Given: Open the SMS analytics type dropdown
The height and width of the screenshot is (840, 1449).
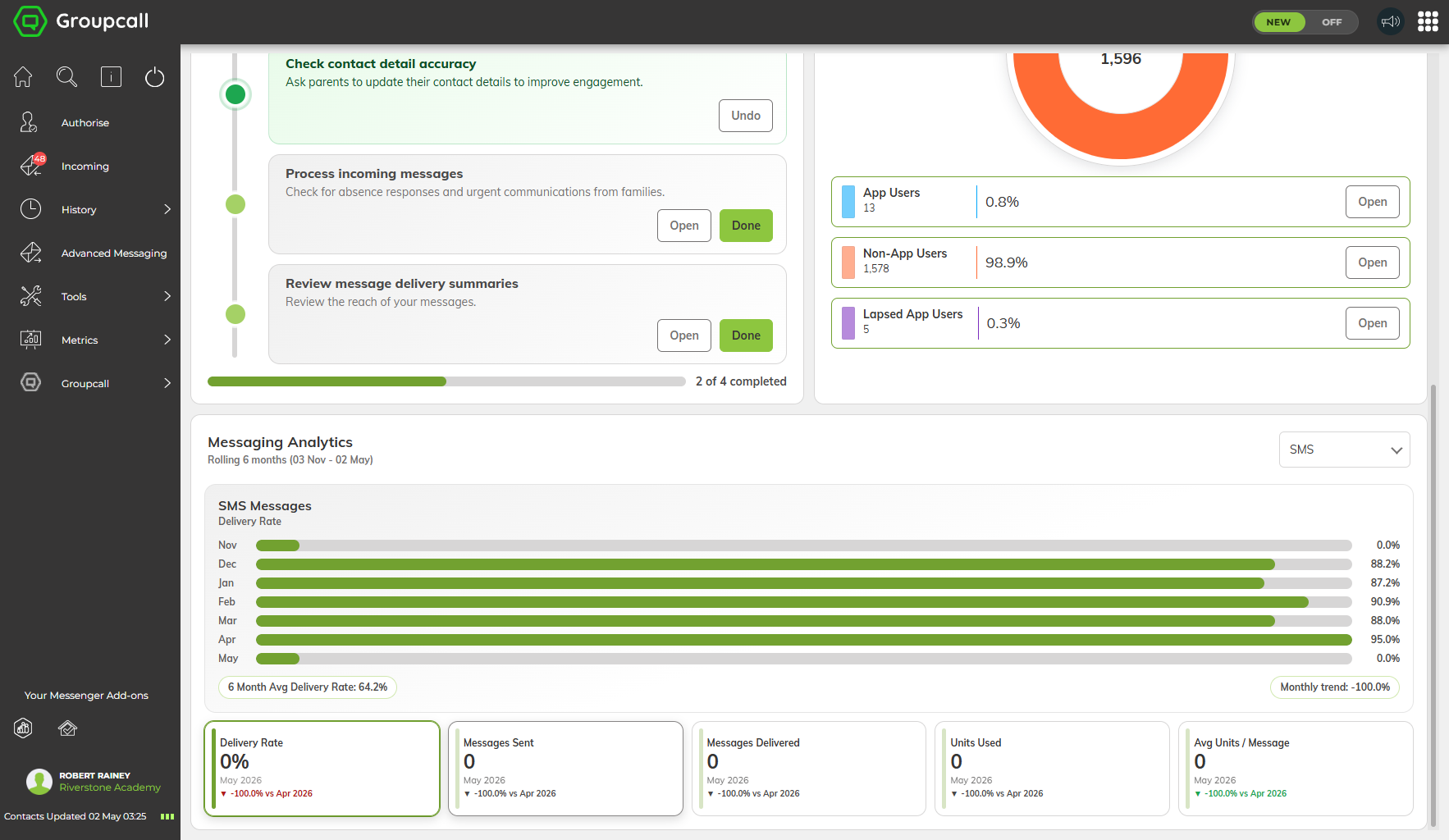Looking at the screenshot, I should click(x=1344, y=450).
